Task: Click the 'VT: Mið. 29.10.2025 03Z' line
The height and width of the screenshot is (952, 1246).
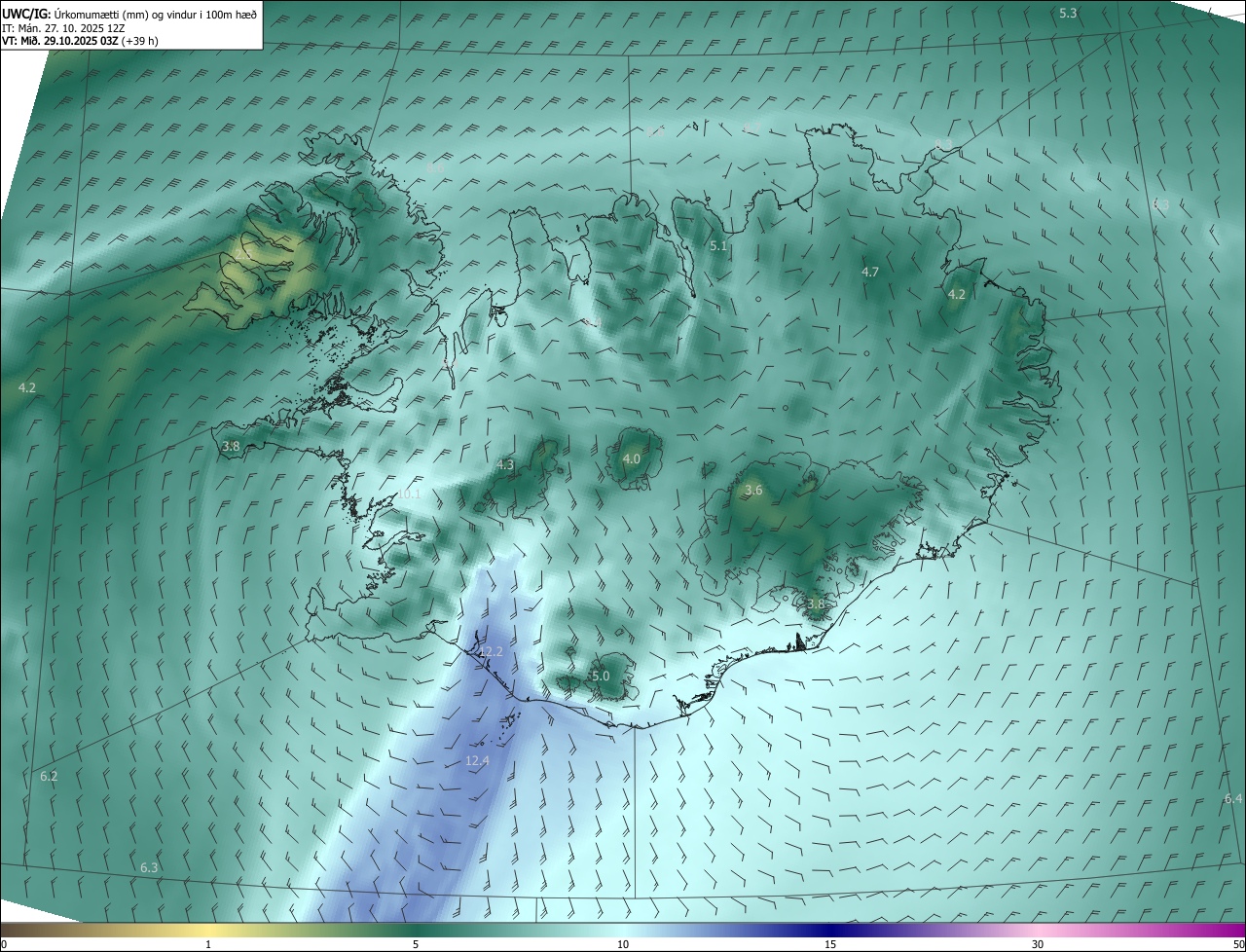Action: pos(60,41)
